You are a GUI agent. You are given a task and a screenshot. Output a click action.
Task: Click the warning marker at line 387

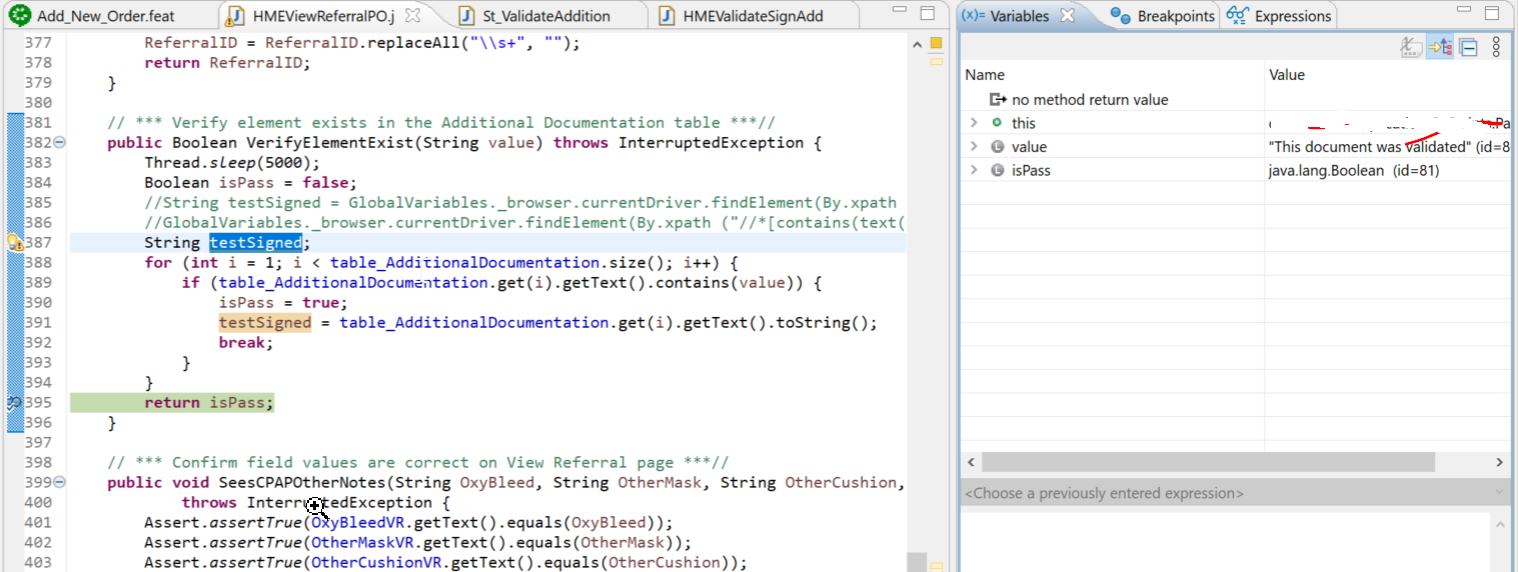tap(15, 243)
